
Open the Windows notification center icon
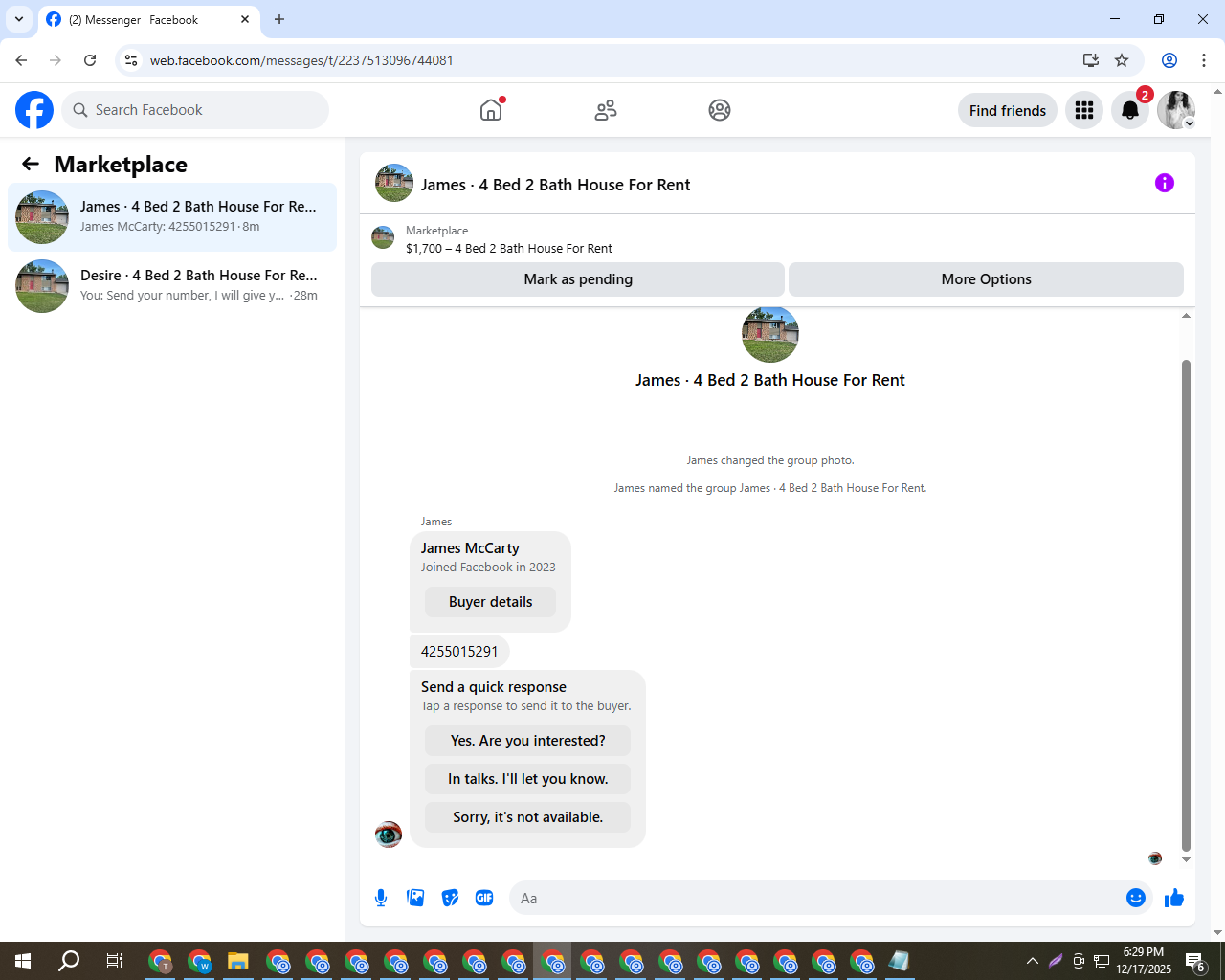[x=1195, y=961]
